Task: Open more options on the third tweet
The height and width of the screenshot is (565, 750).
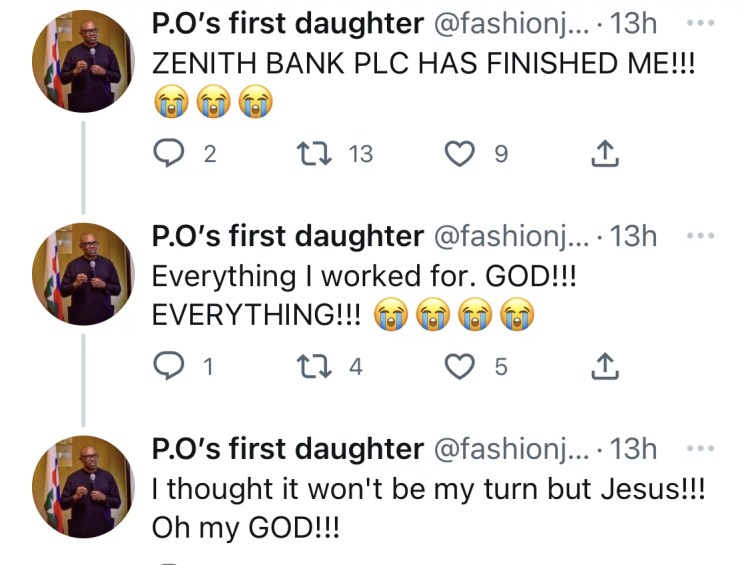Action: (x=701, y=449)
